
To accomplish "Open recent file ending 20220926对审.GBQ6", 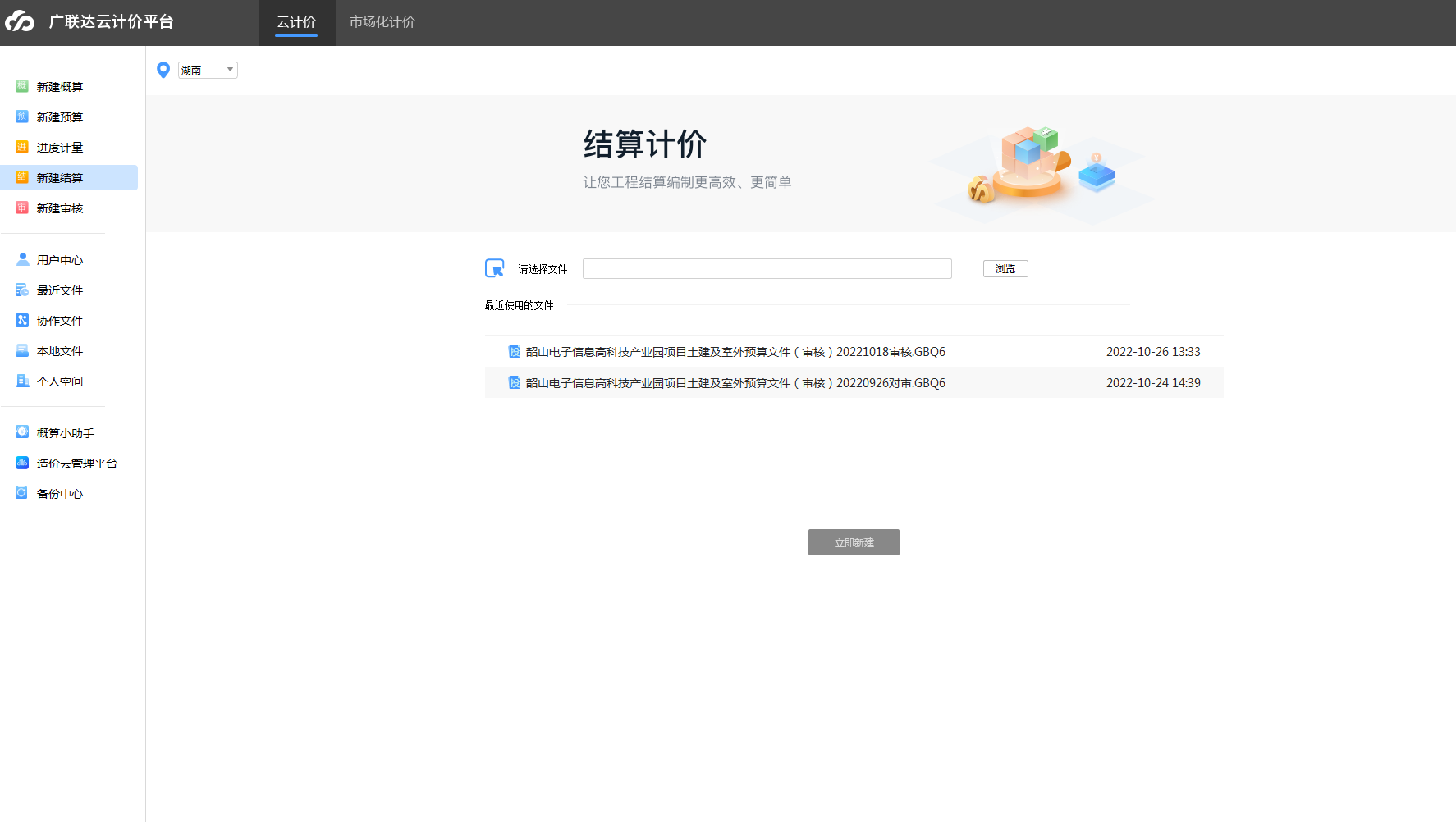I will (854, 382).
